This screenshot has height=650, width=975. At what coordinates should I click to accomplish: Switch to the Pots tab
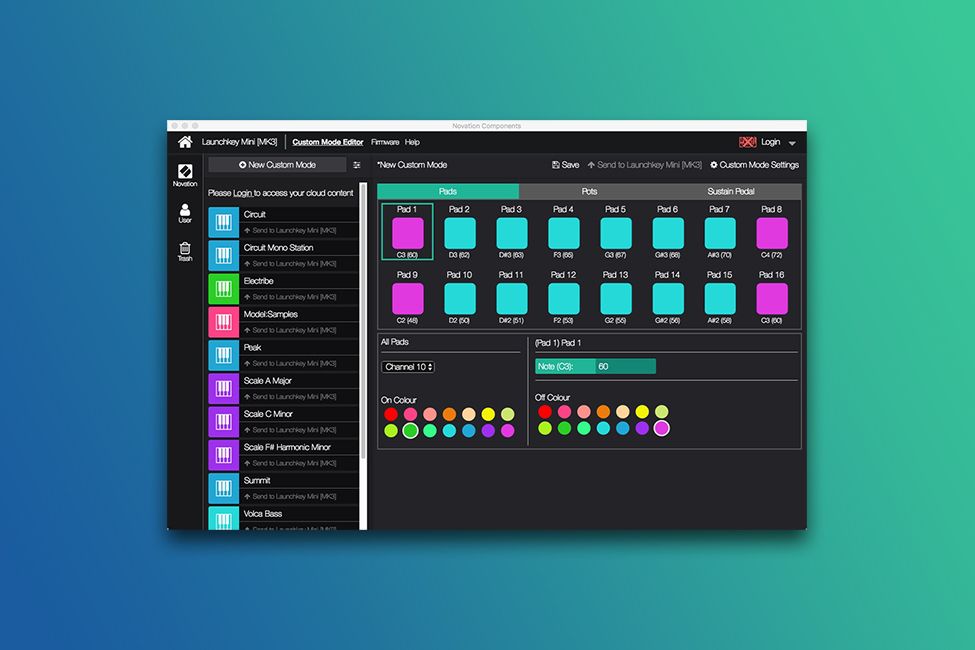point(589,191)
